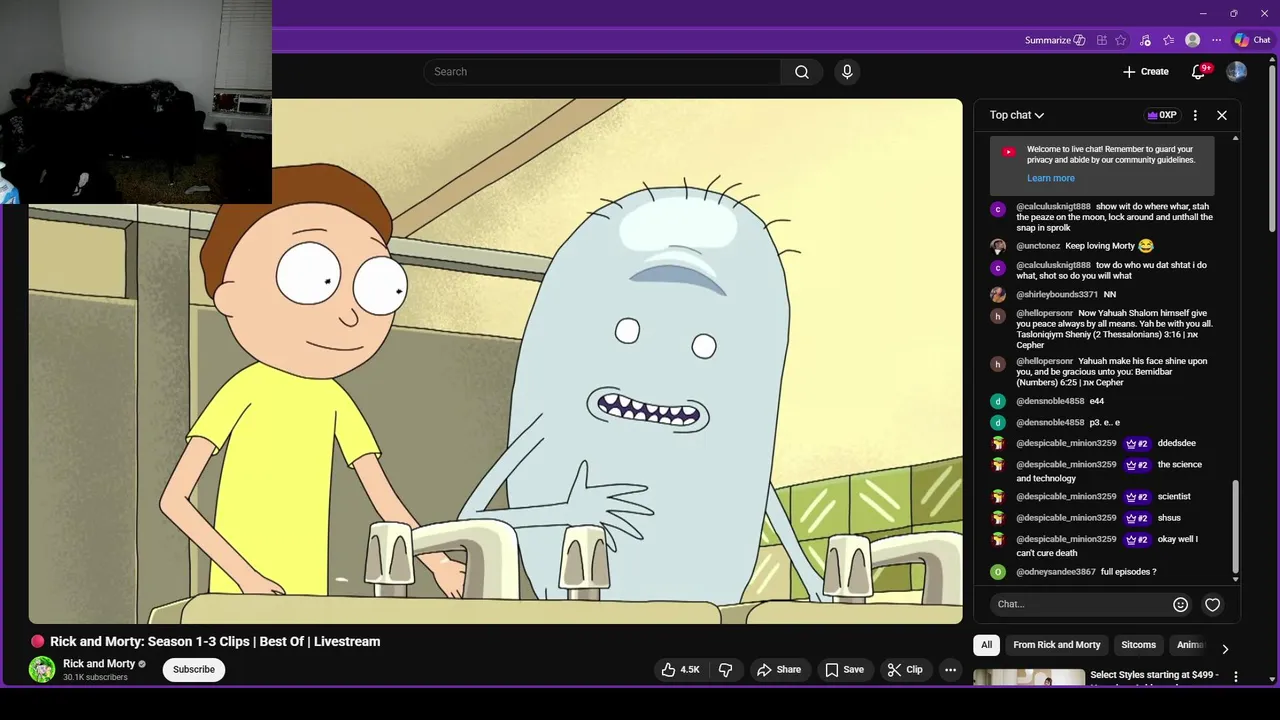
Task: Open the Select Styles ad options menu
Action: coord(1236,677)
